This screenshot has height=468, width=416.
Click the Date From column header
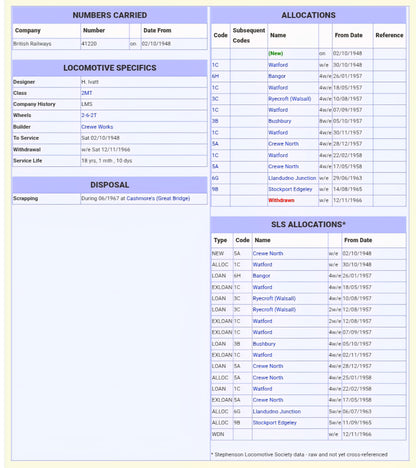157,30
